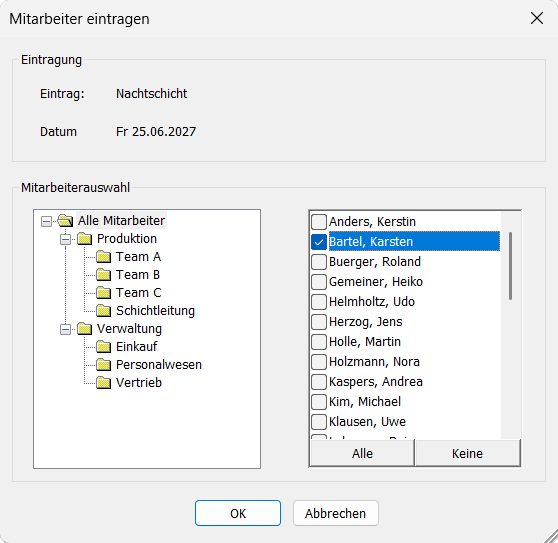Select the Produktion tree label
The height and width of the screenshot is (543, 558).
click(x=127, y=239)
